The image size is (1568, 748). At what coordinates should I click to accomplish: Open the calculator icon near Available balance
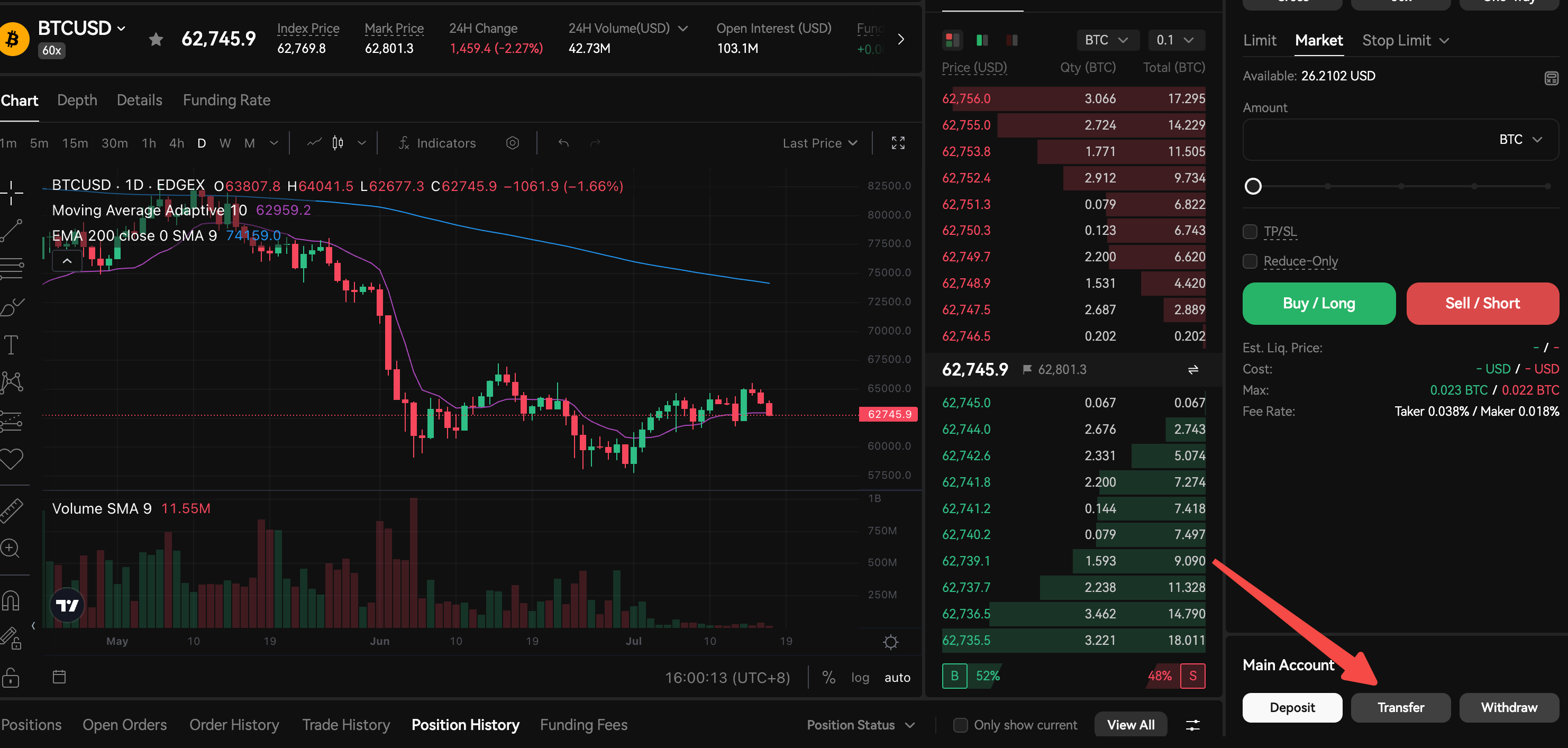(1551, 78)
